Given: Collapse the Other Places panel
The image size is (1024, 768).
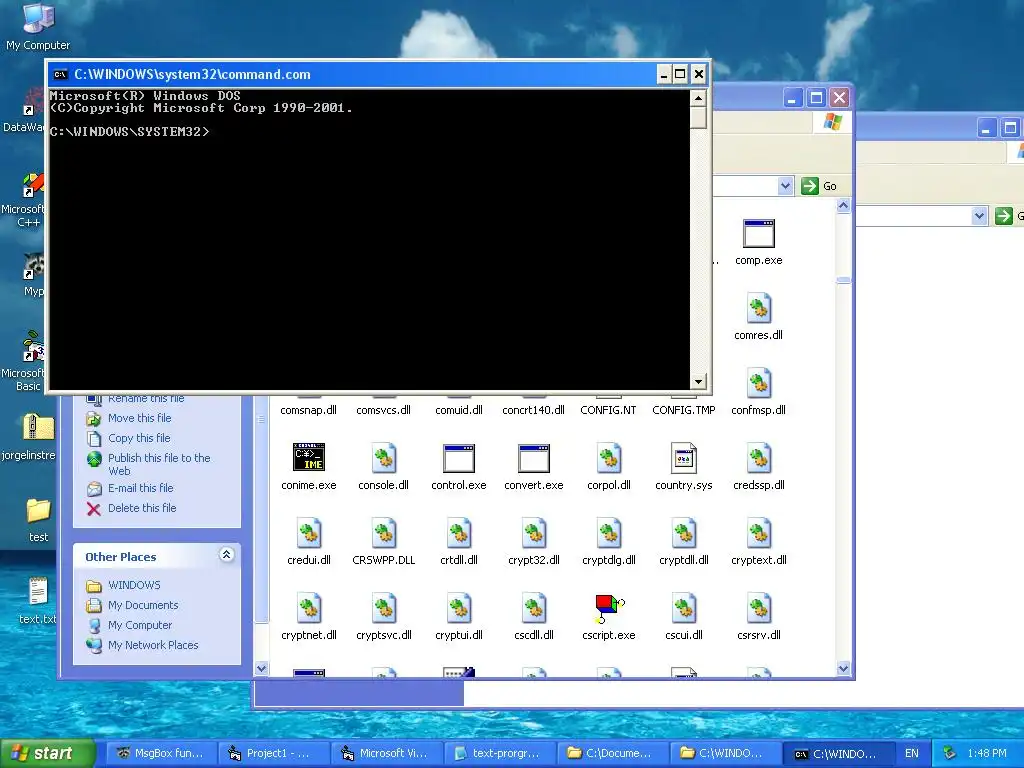Looking at the screenshot, I should point(226,555).
